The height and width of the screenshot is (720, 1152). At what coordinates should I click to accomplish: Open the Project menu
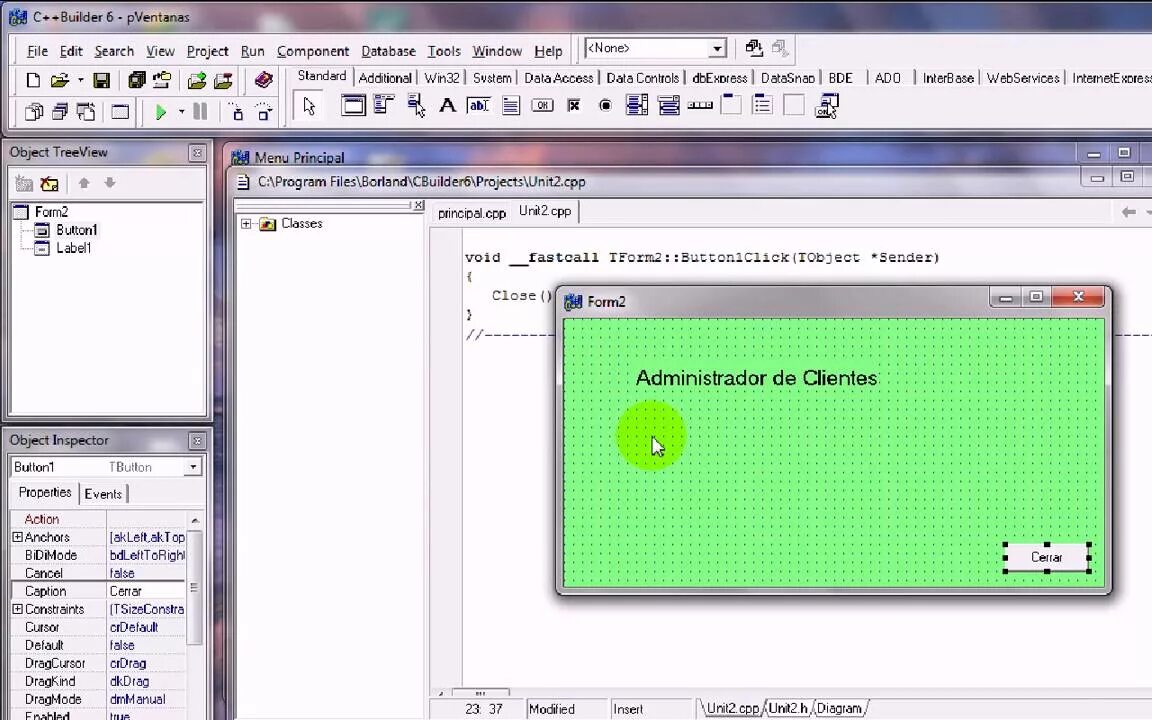pyautogui.click(x=207, y=51)
